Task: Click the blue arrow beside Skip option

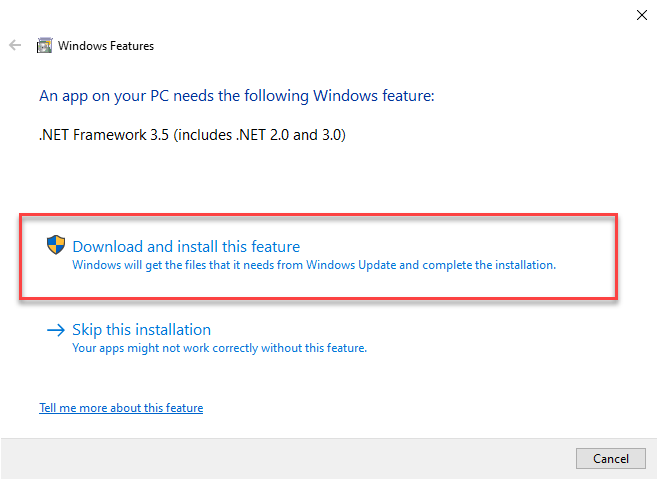Action: (x=55, y=330)
